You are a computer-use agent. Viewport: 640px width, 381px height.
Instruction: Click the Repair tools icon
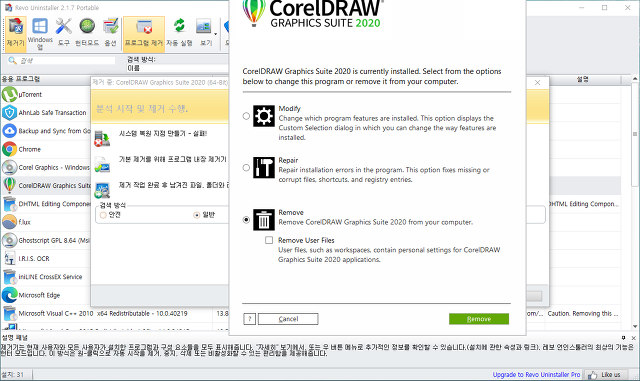click(264, 167)
